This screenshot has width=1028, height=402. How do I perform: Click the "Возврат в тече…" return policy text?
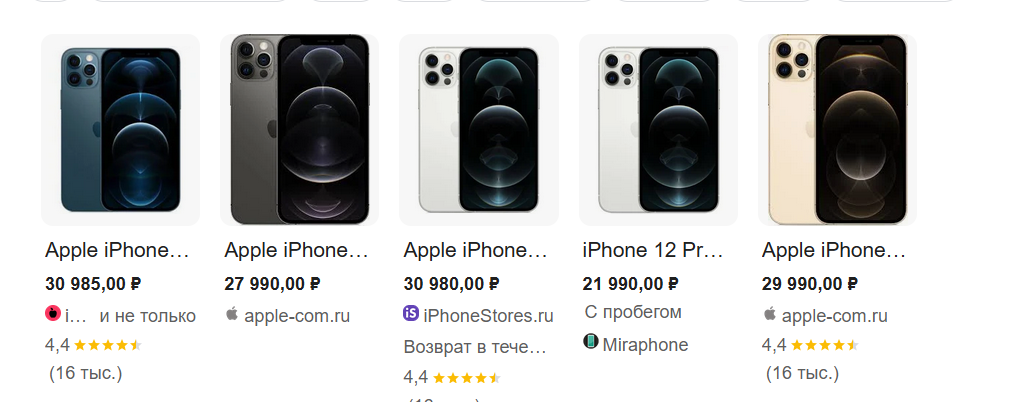pyautogui.click(x=475, y=348)
